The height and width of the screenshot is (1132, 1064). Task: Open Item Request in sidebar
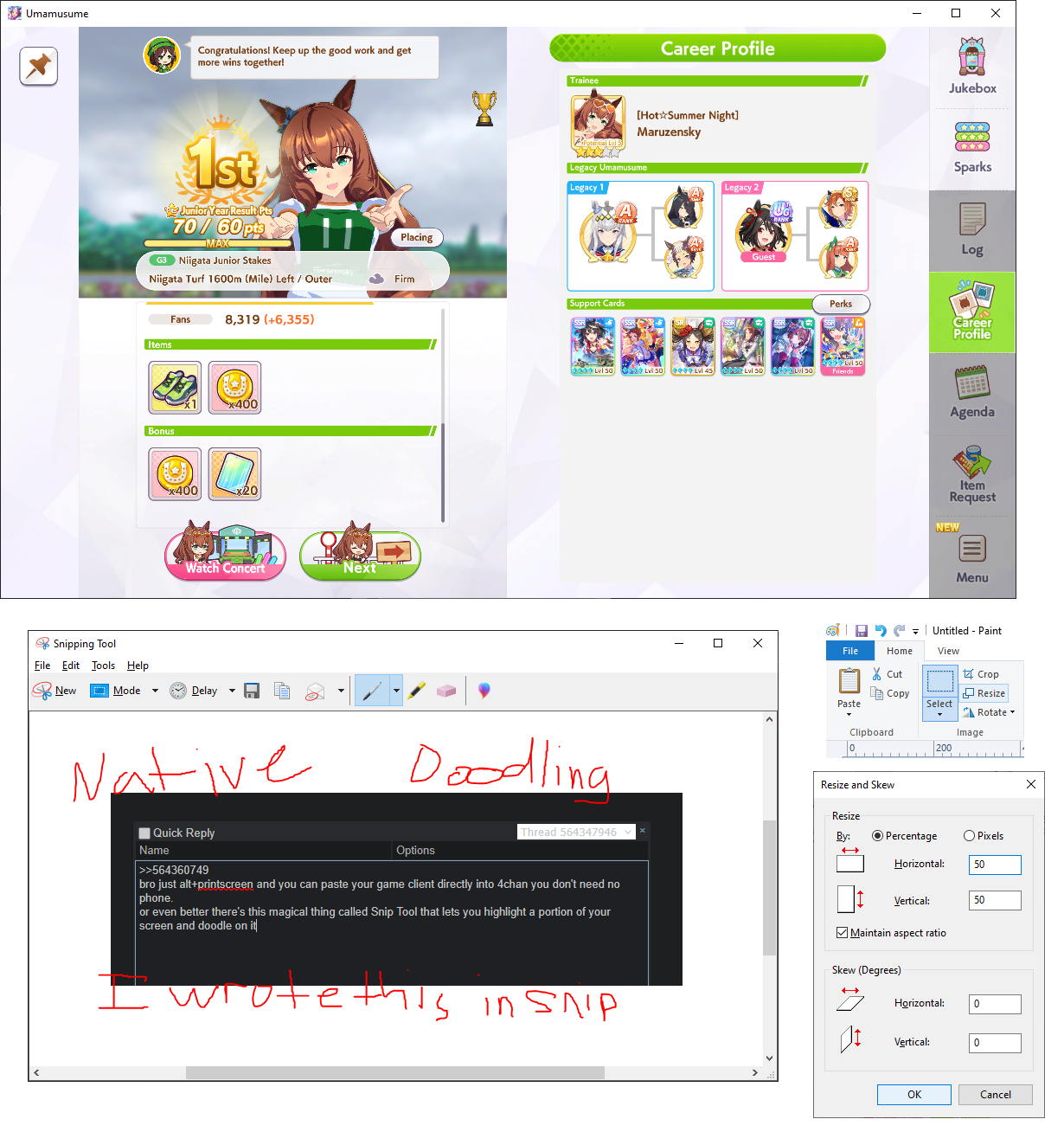click(x=972, y=475)
